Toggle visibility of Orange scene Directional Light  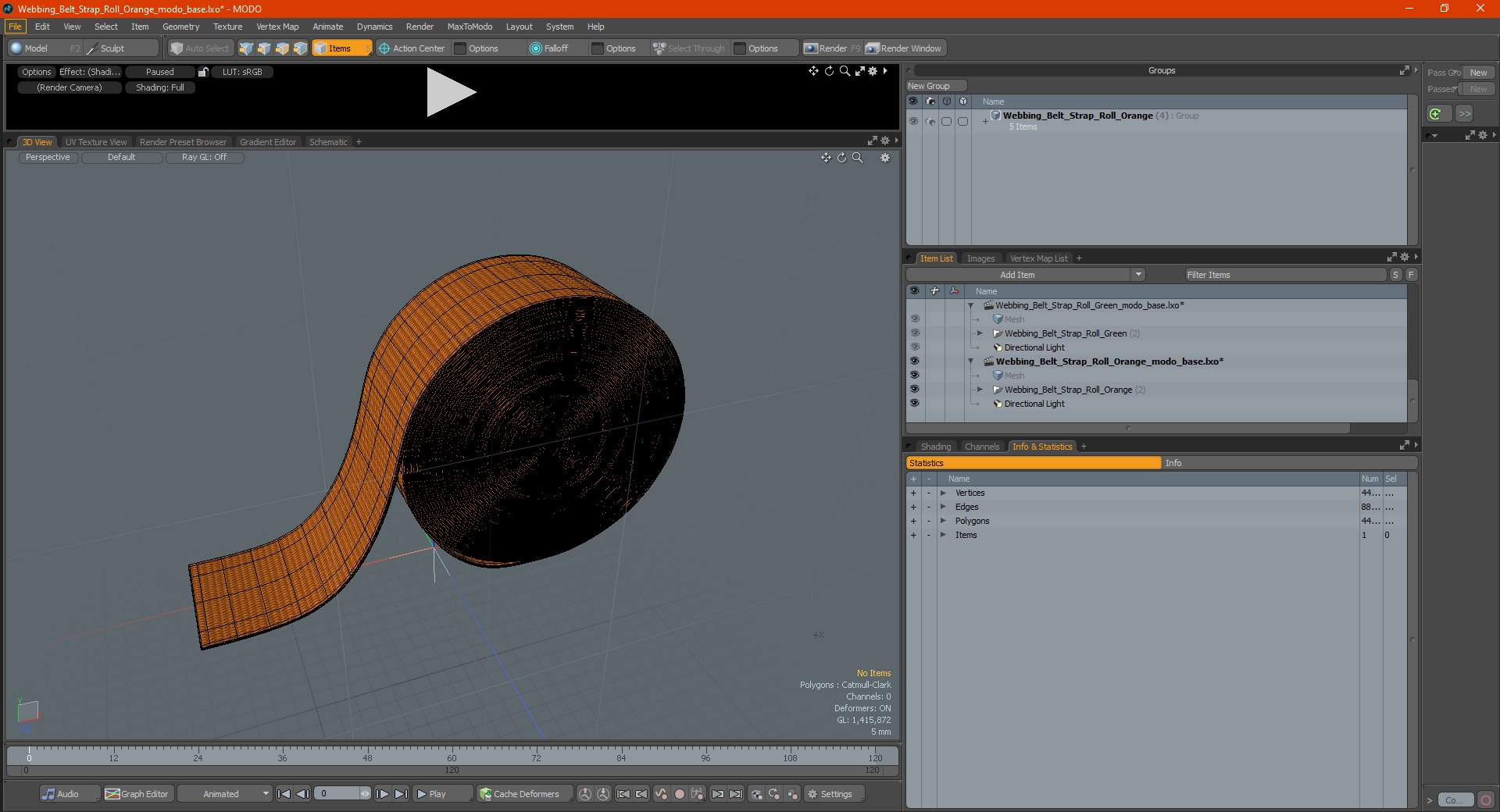click(914, 404)
